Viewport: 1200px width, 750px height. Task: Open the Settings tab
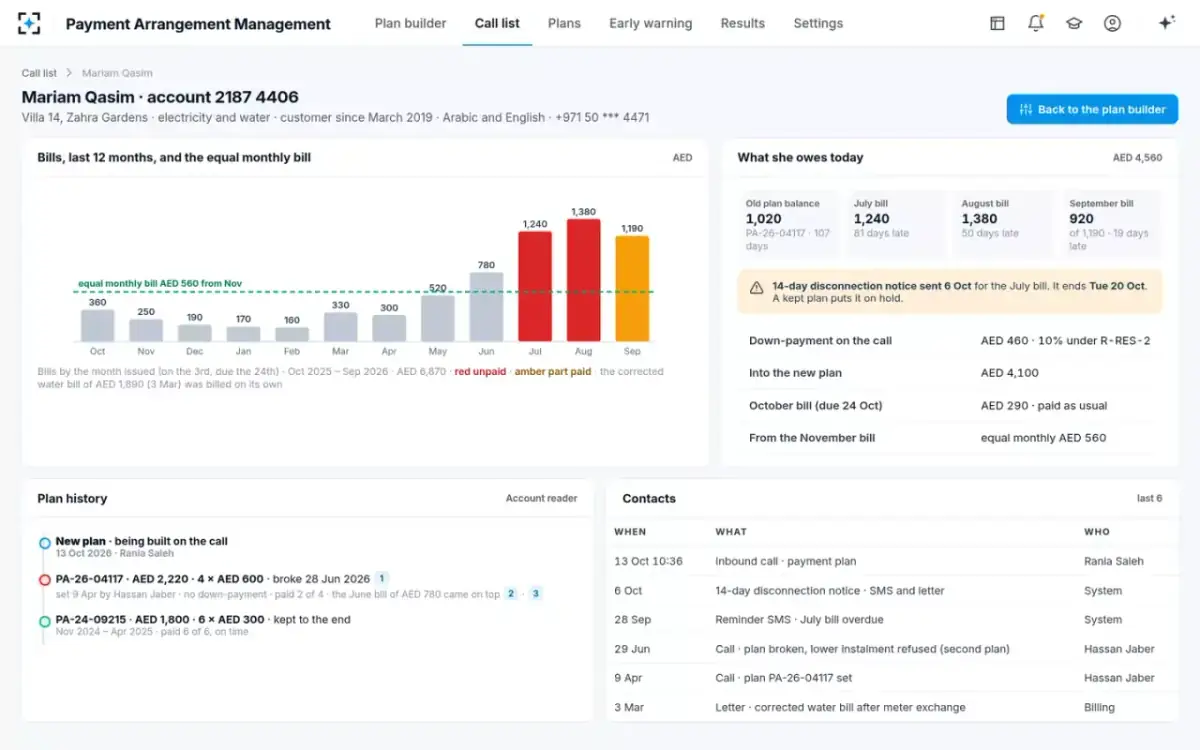(x=818, y=23)
